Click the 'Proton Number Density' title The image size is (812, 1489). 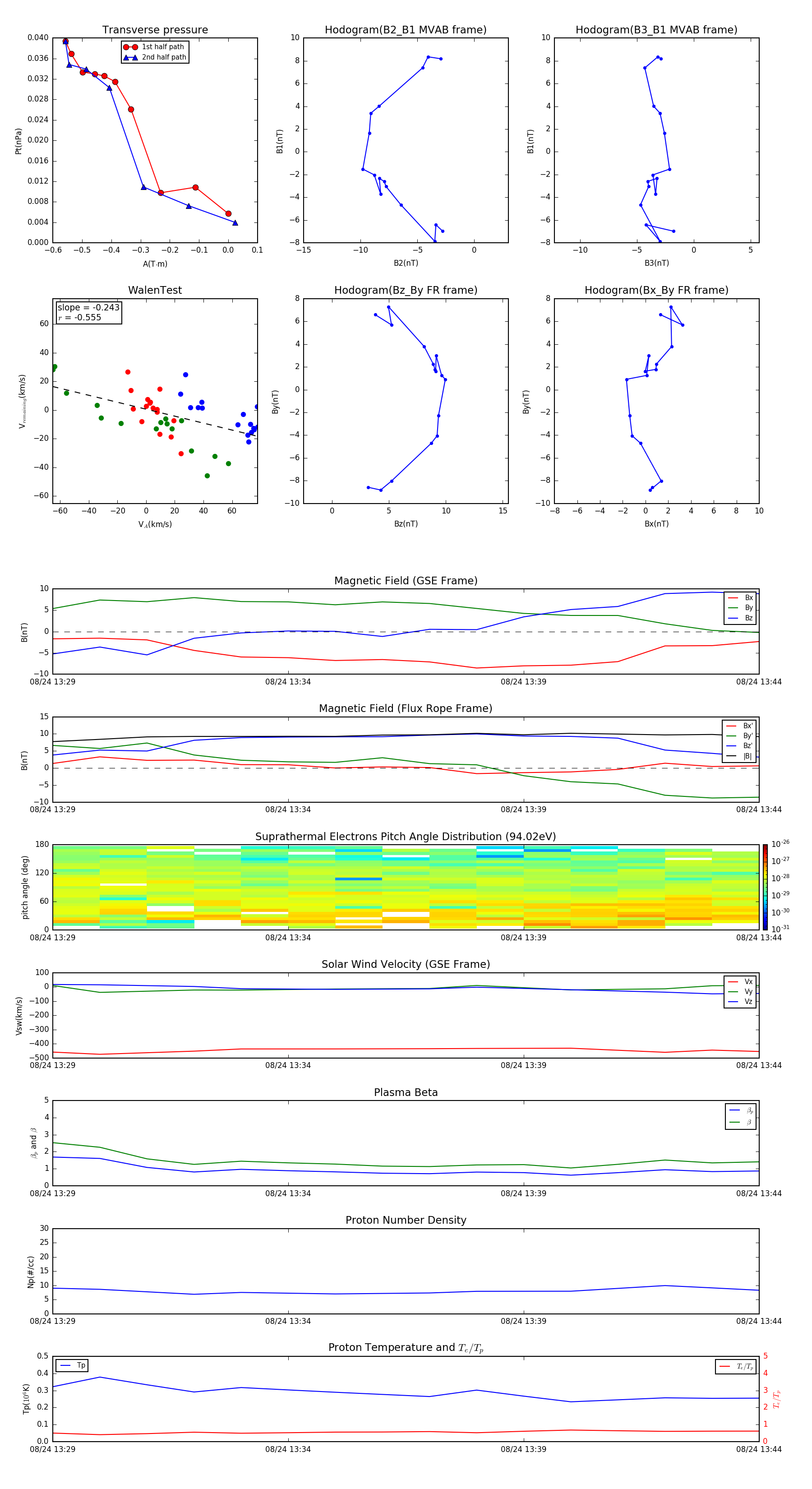406,1220
